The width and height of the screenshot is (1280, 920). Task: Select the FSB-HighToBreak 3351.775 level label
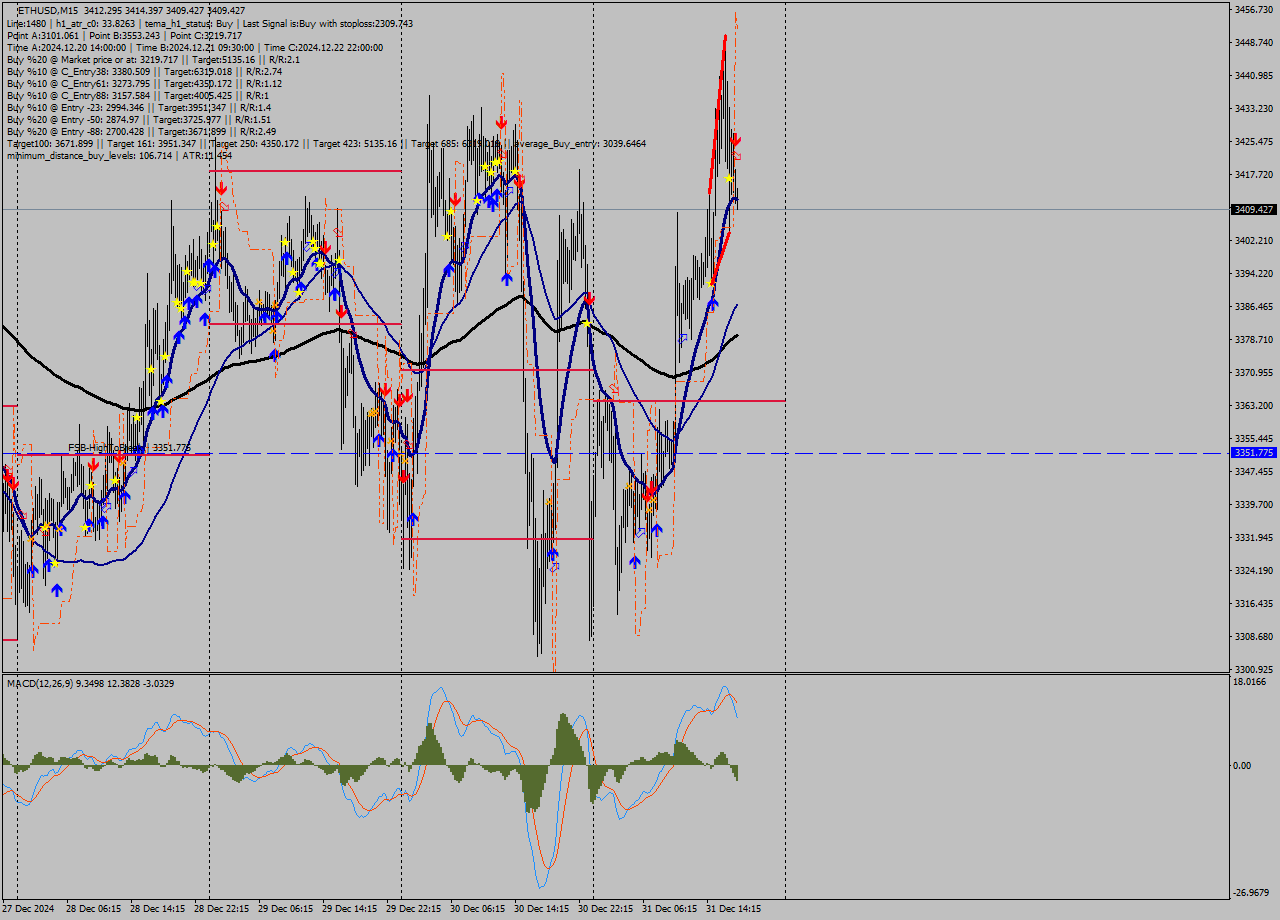(x=128, y=448)
